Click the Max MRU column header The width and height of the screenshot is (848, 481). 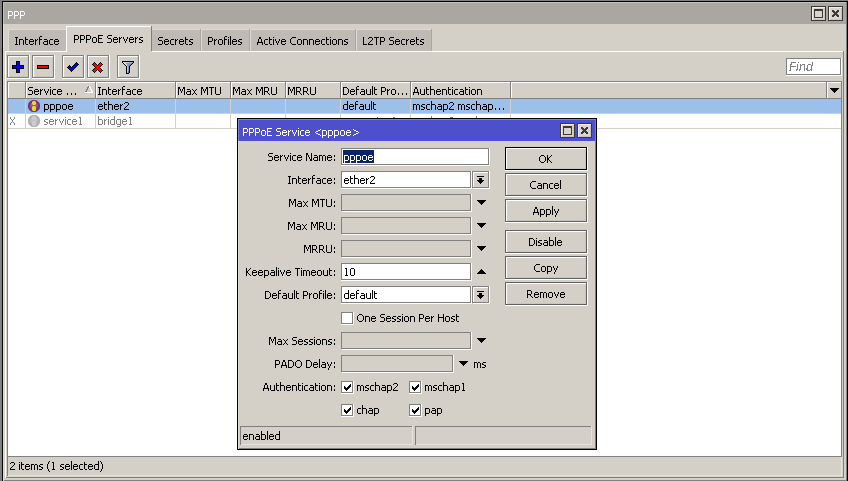tap(258, 91)
